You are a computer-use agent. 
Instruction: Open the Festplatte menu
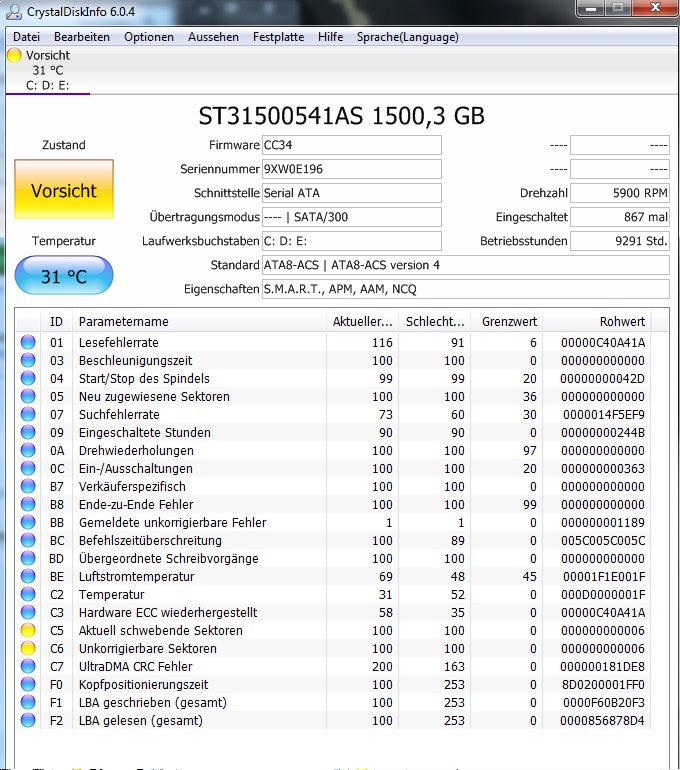[x=278, y=37]
